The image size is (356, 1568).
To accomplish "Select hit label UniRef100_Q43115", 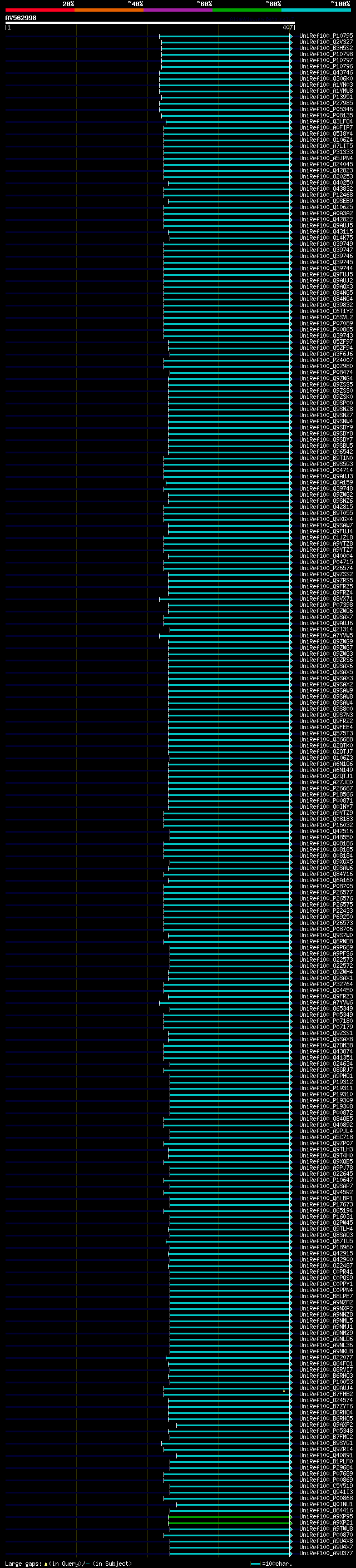I will click(x=326, y=231).
